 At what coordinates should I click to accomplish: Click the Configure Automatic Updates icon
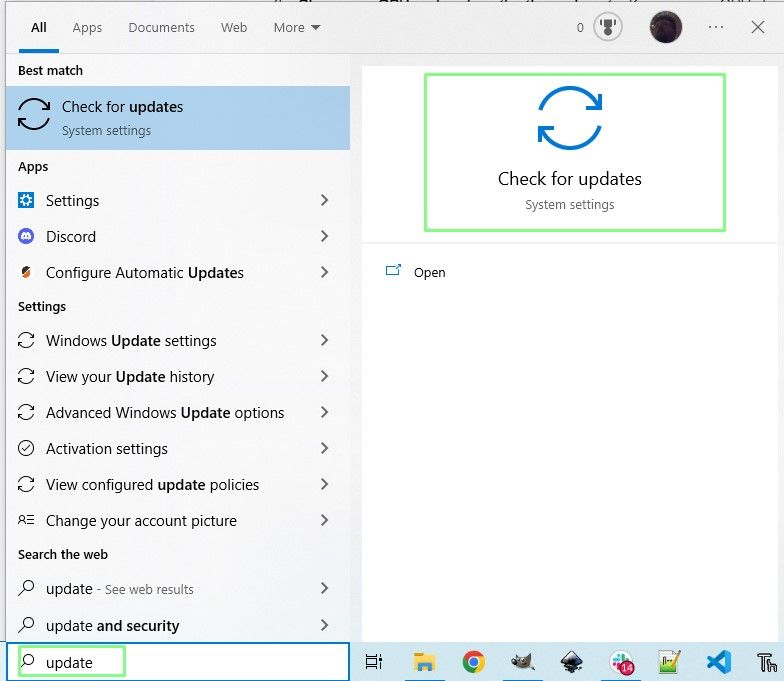coord(26,272)
